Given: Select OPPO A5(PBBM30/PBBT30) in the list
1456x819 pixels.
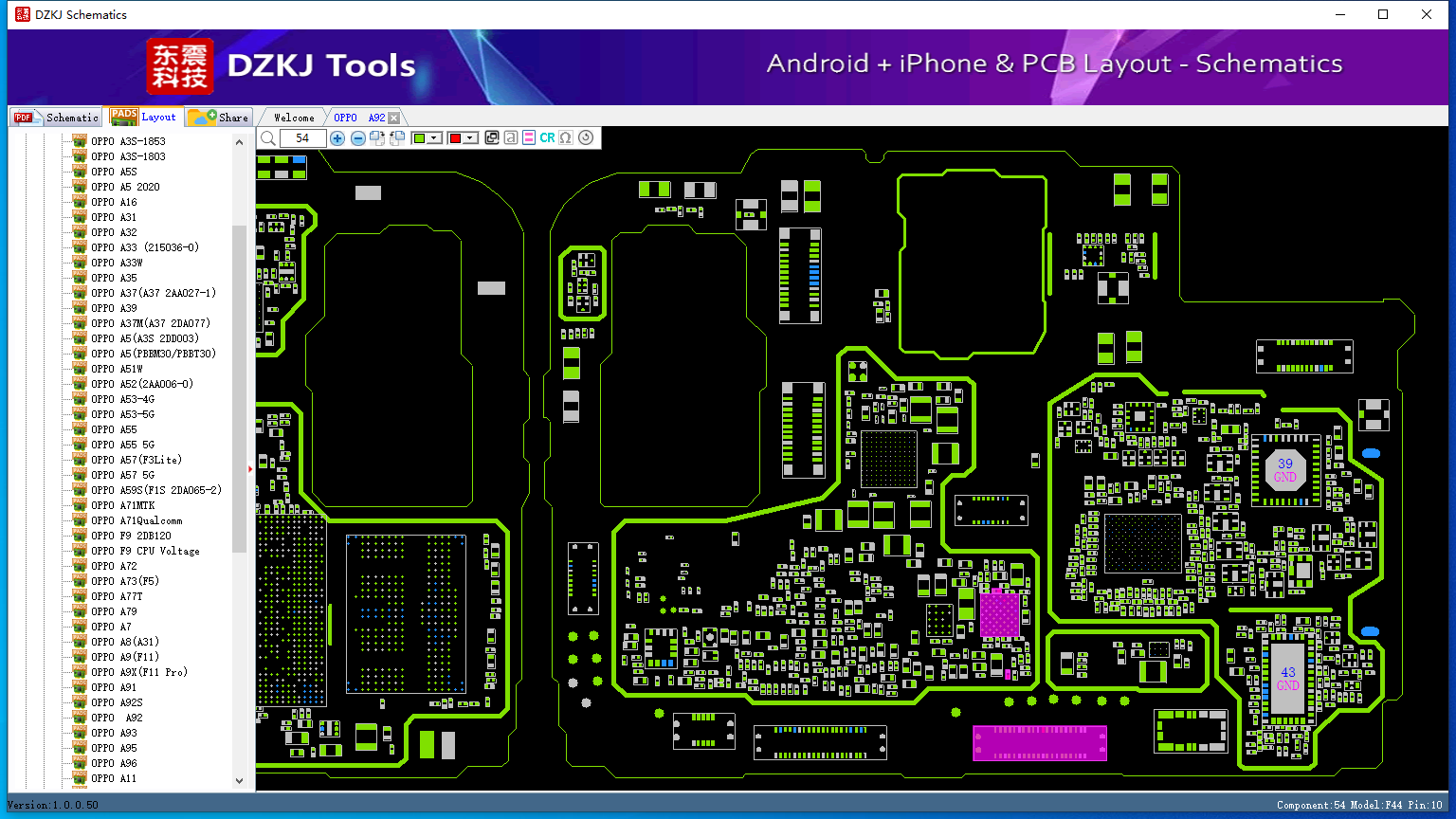Looking at the screenshot, I should tap(154, 354).
